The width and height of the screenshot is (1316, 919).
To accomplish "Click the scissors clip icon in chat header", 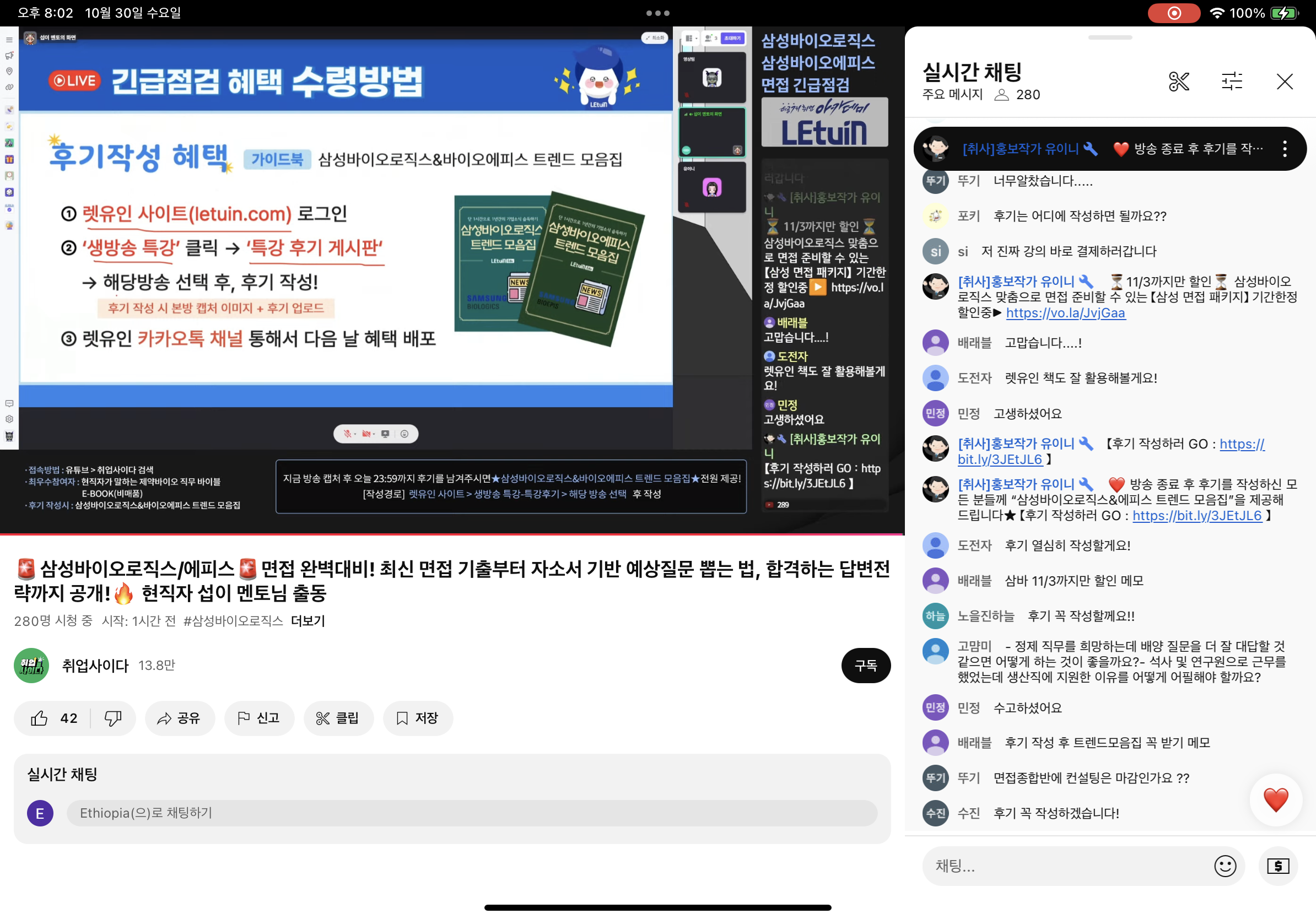I will pos(1178,82).
